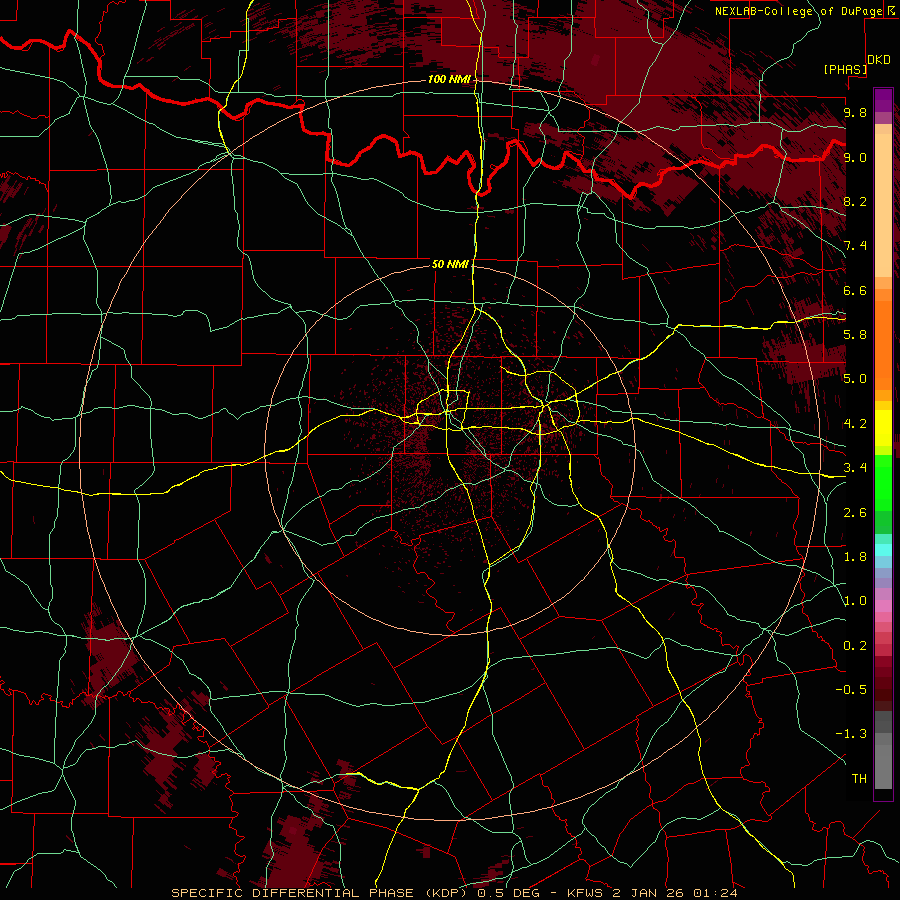Viewport: 900px width, 900px height.
Task: Select the 2.6 scale value label
Action: pyautogui.click(x=855, y=513)
